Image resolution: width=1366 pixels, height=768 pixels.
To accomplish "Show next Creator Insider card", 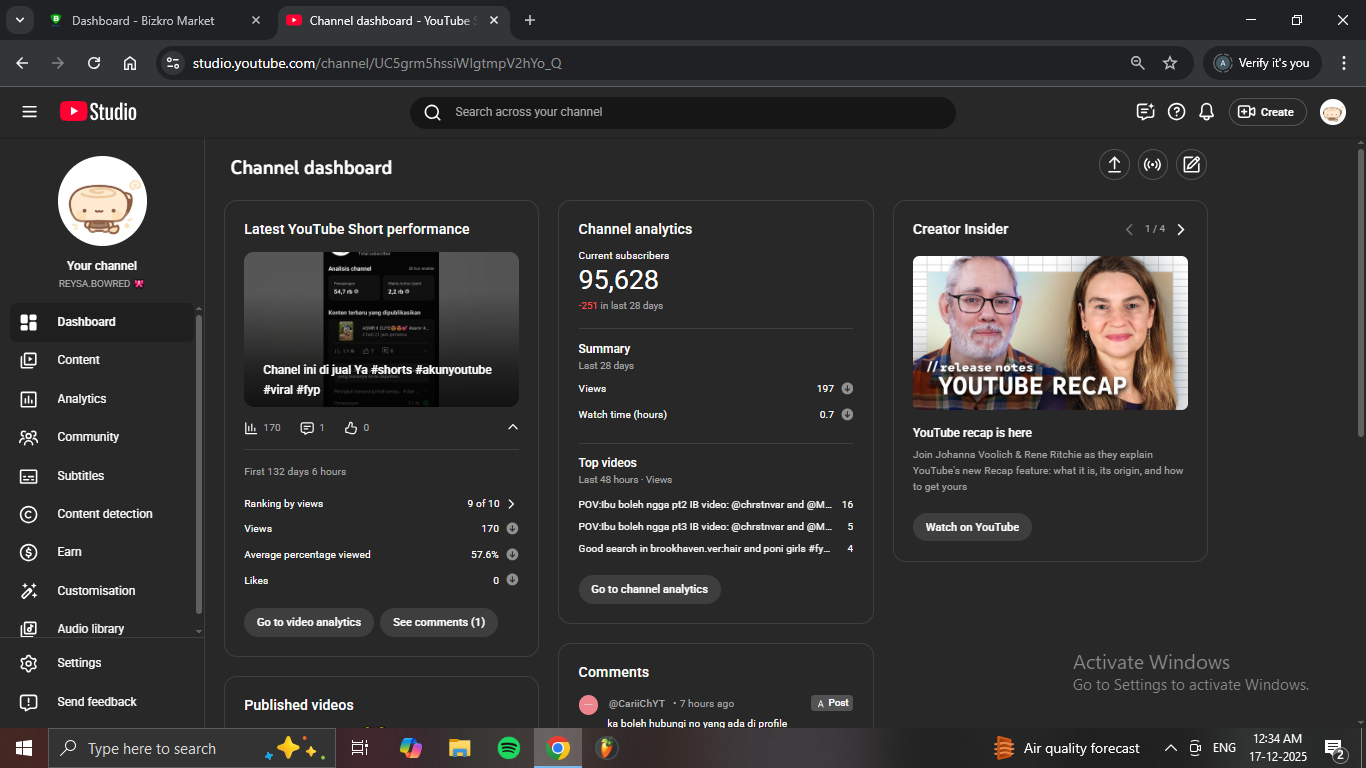I will coord(1181,229).
